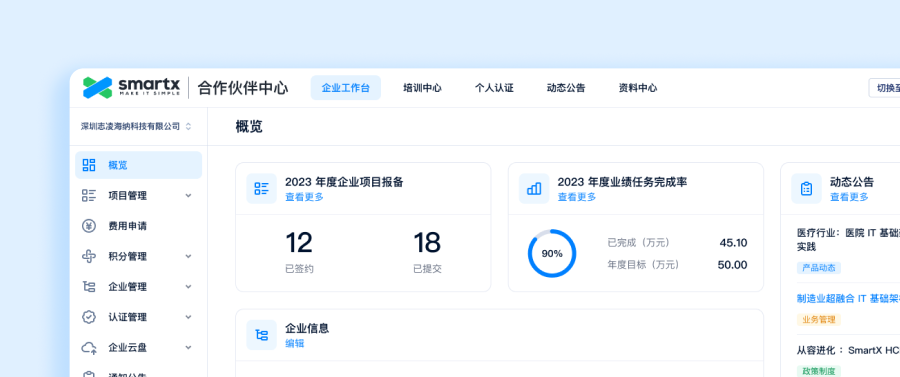The image size is (900, 377).
Task: Select 概览 label in the sidebar
Action: [118, 165]
